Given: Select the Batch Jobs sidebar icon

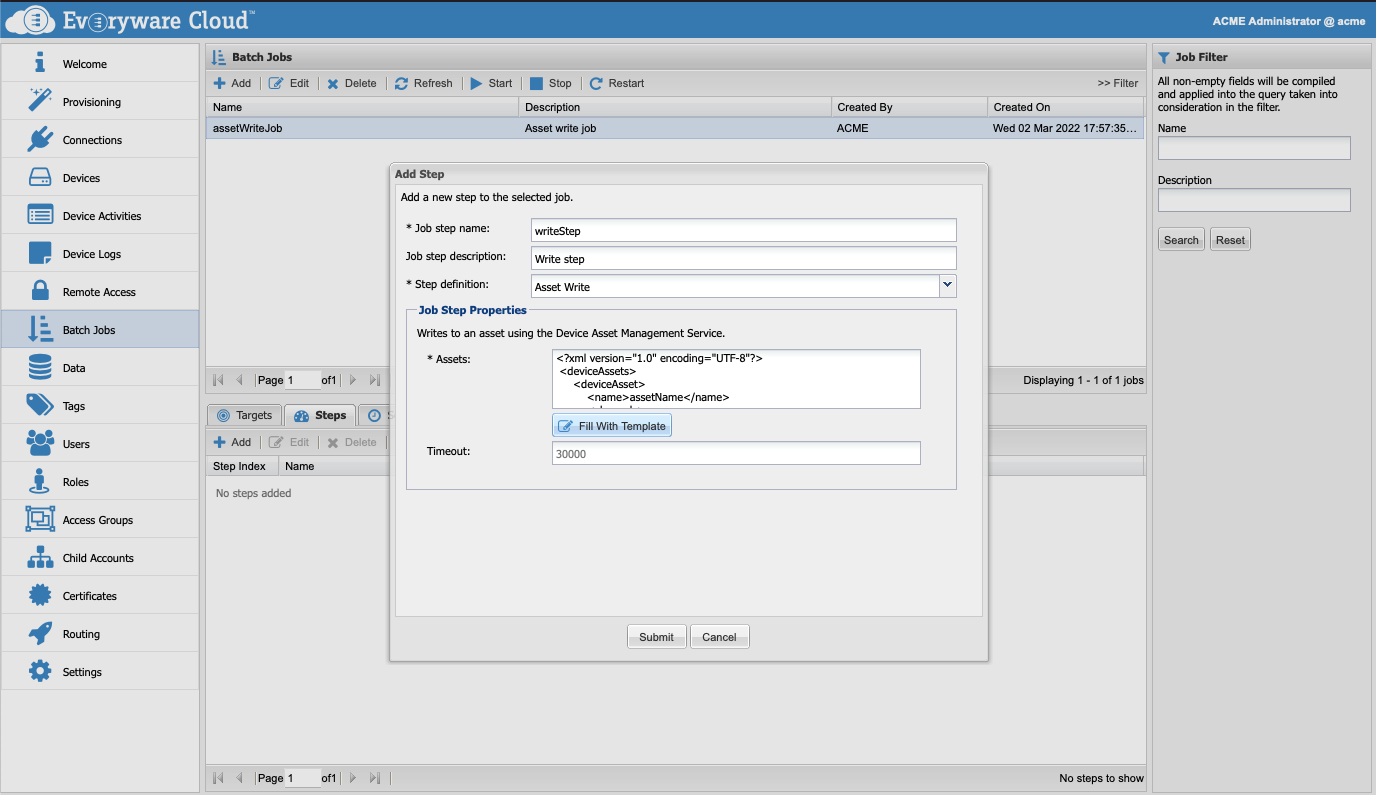Looking at the screenshot, I should [x=40, y=329].
